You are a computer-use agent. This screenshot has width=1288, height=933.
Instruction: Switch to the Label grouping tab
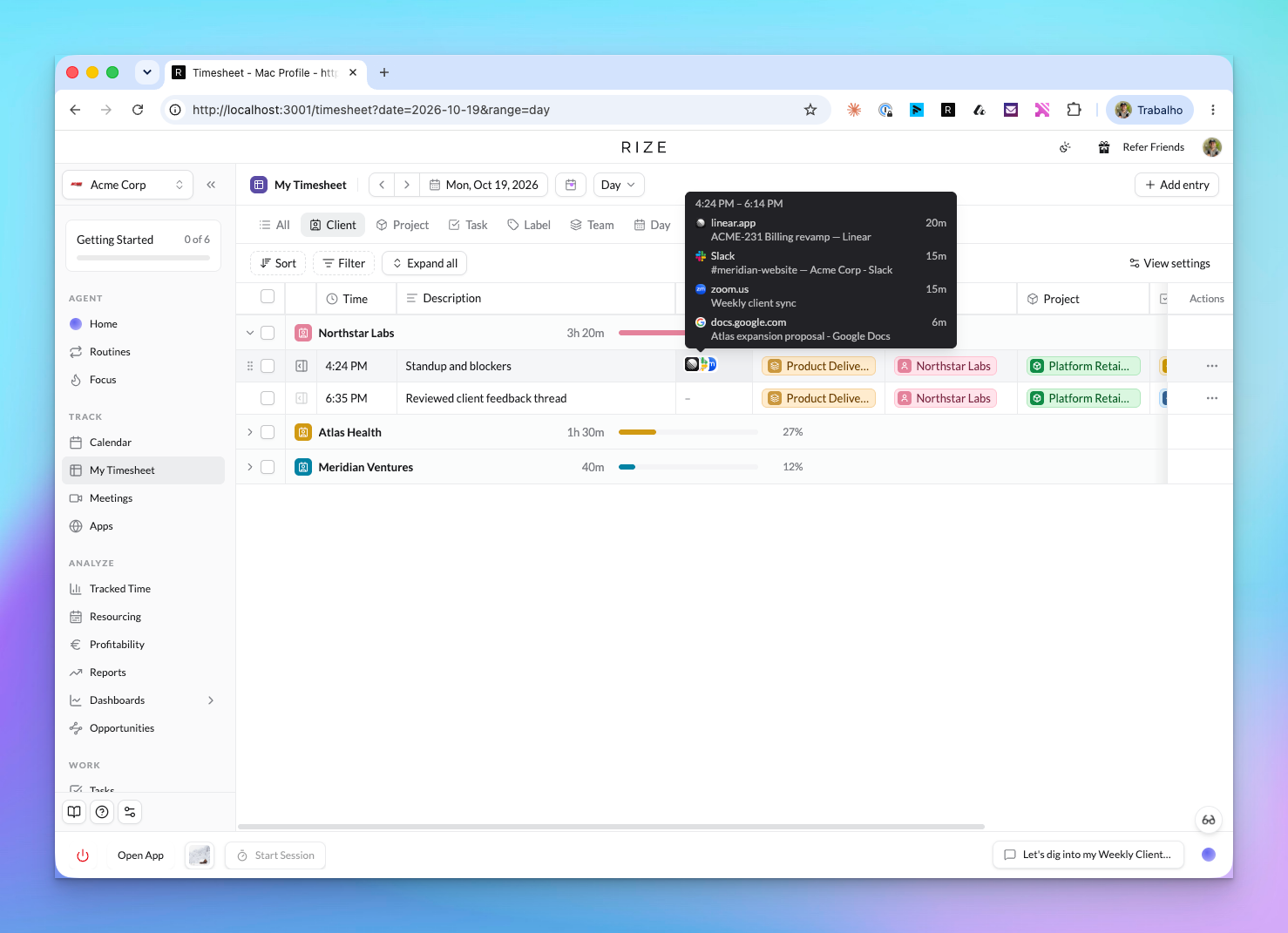tap(529, 225)
